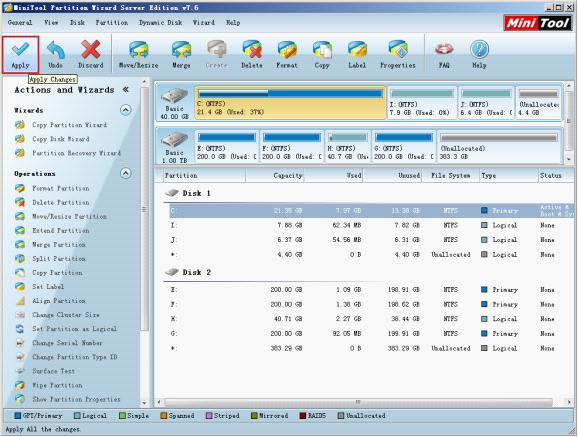Viewport: 578px width, 437px height.
Task: Click the partition list horizontal scrollbar
Action: pos(358,402)
